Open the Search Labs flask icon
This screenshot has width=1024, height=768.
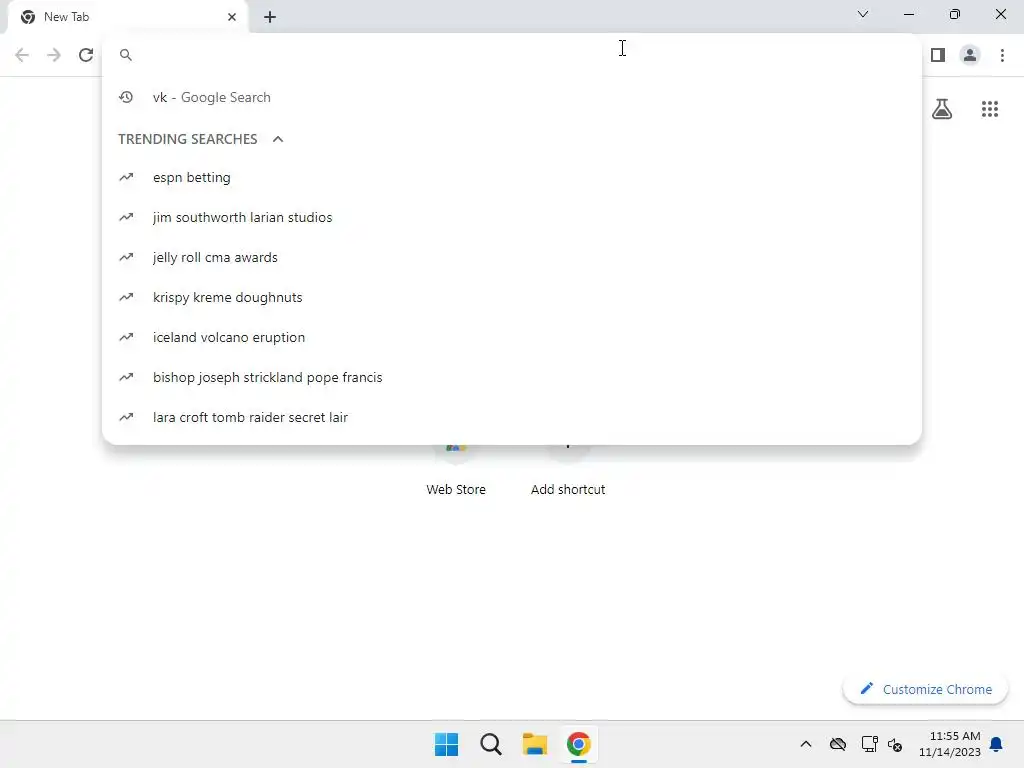coord(942,108)
